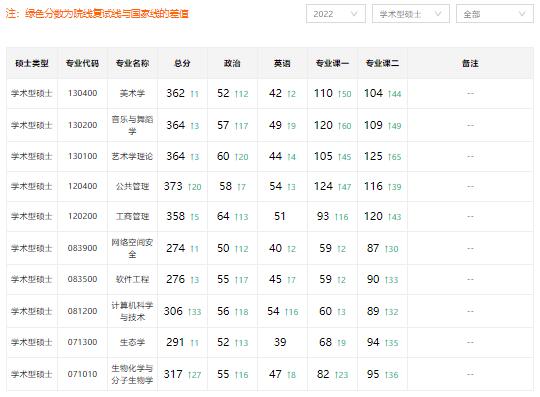Viewport: 540px width, 397px height.
Task: Select major name 美术学
Action: tap(132, 93)
